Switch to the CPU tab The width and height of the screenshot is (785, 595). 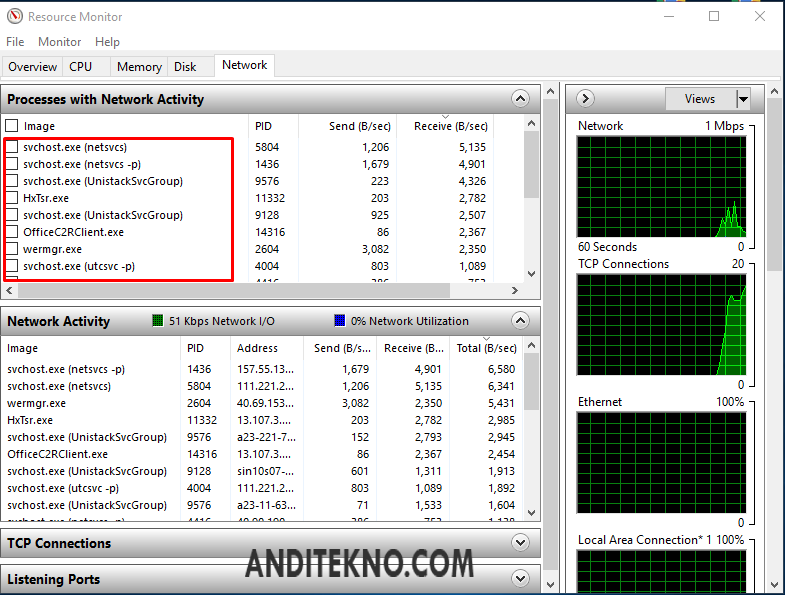[81, 67]
